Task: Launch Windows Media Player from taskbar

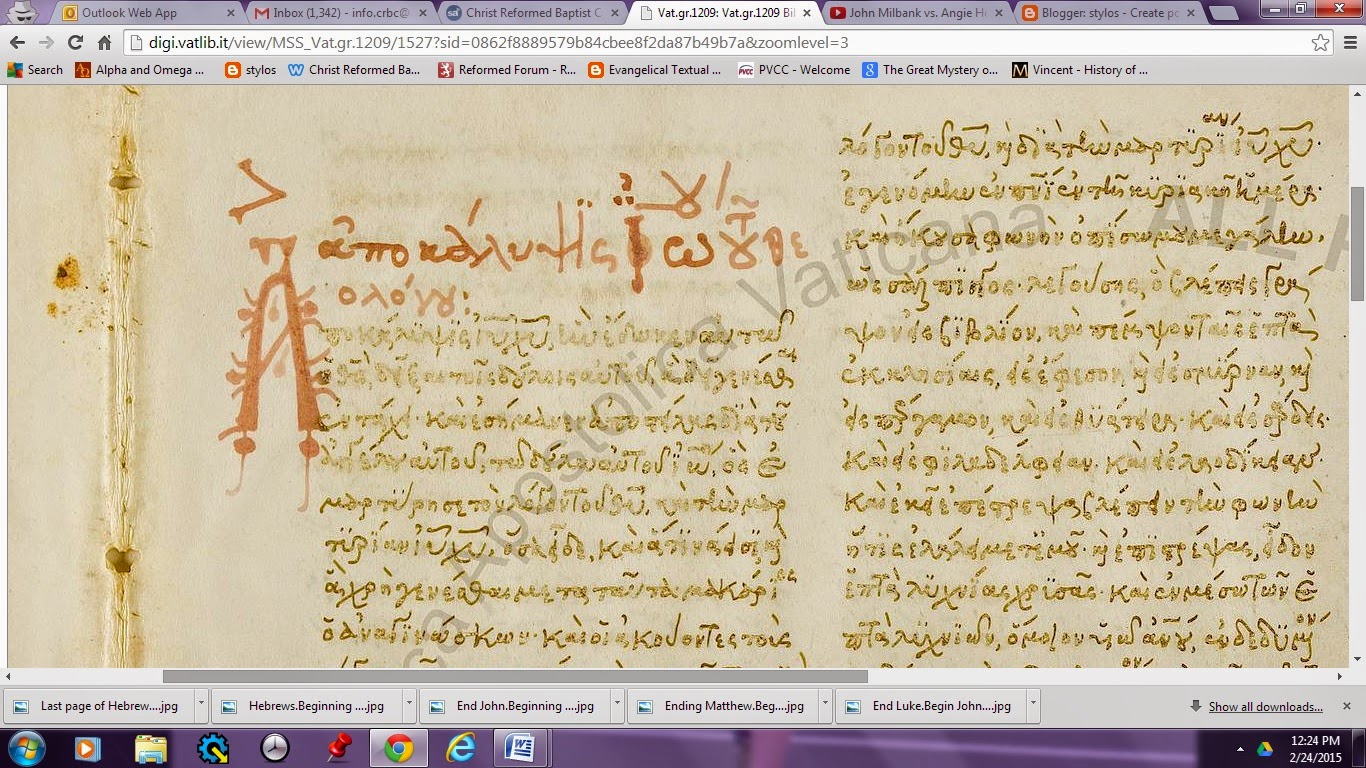Action: click(x=88, y=748)
